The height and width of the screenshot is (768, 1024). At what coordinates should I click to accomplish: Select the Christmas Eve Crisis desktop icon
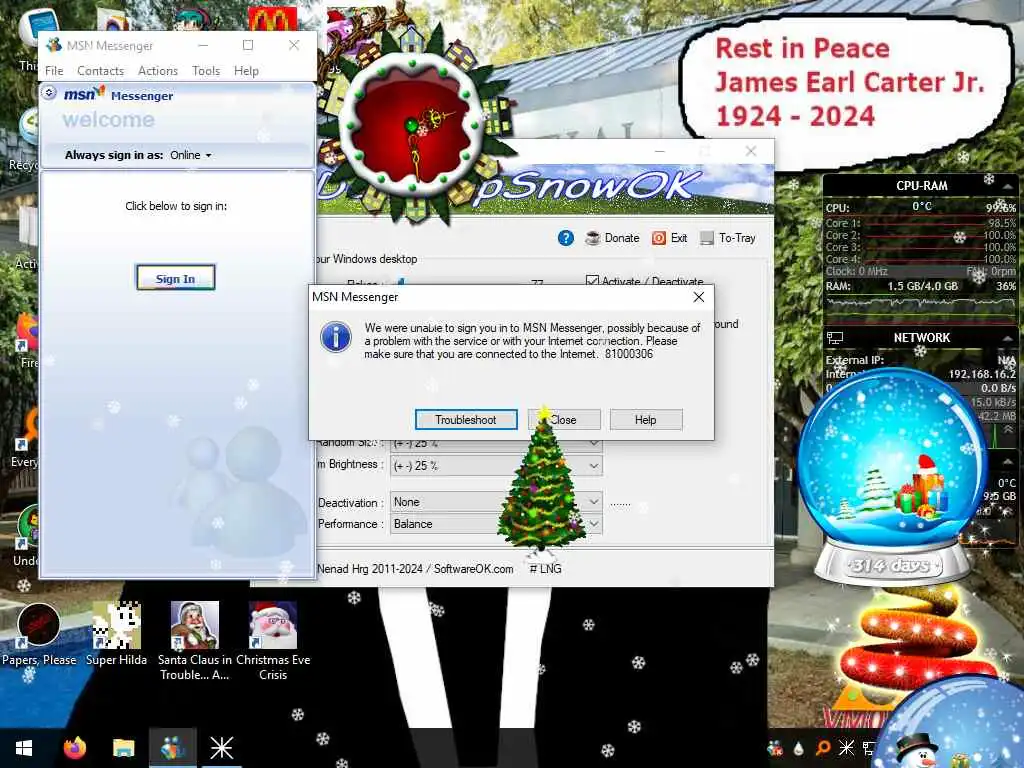click(273, 641)
